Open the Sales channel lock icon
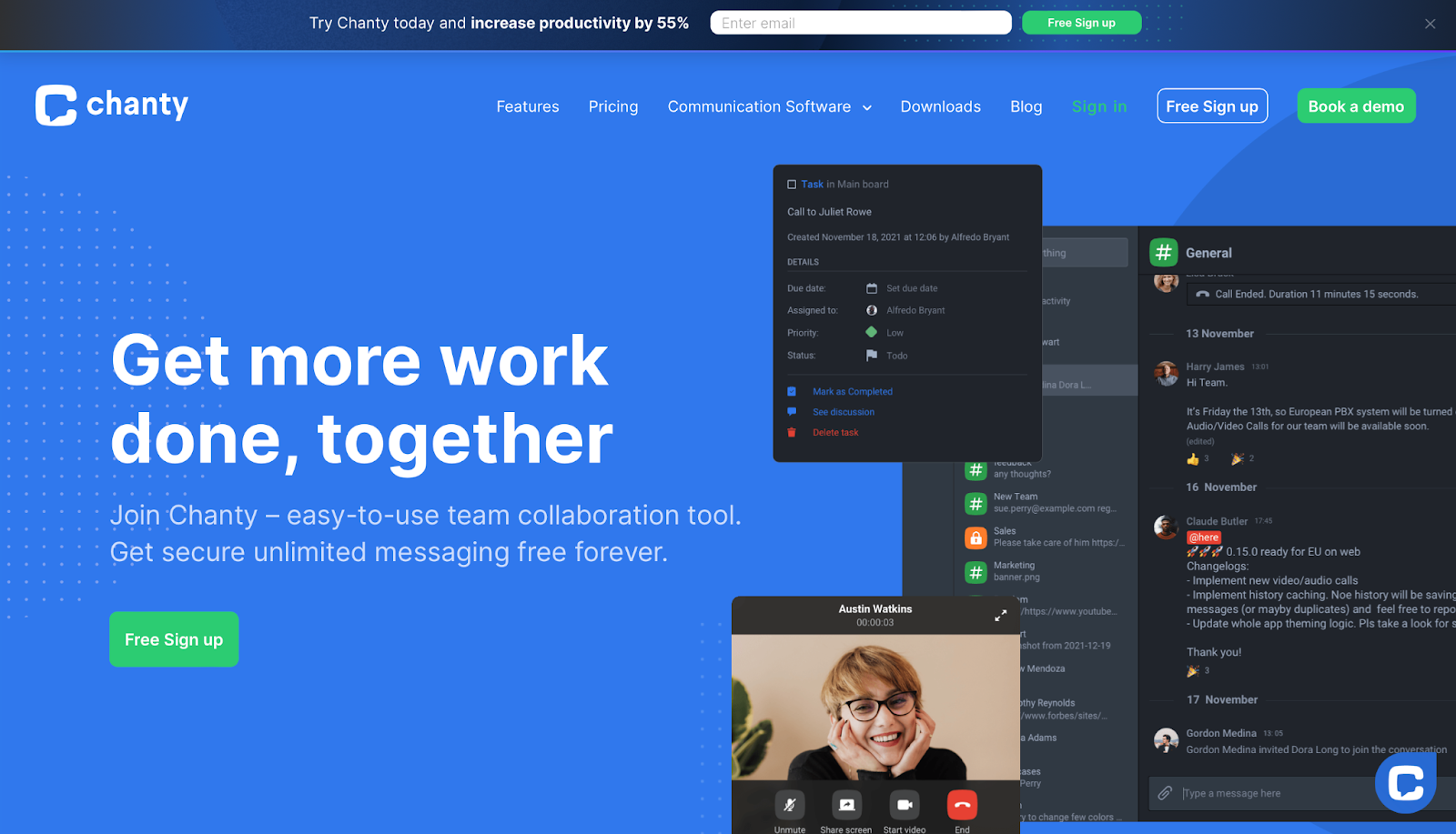 coord(976,538)
